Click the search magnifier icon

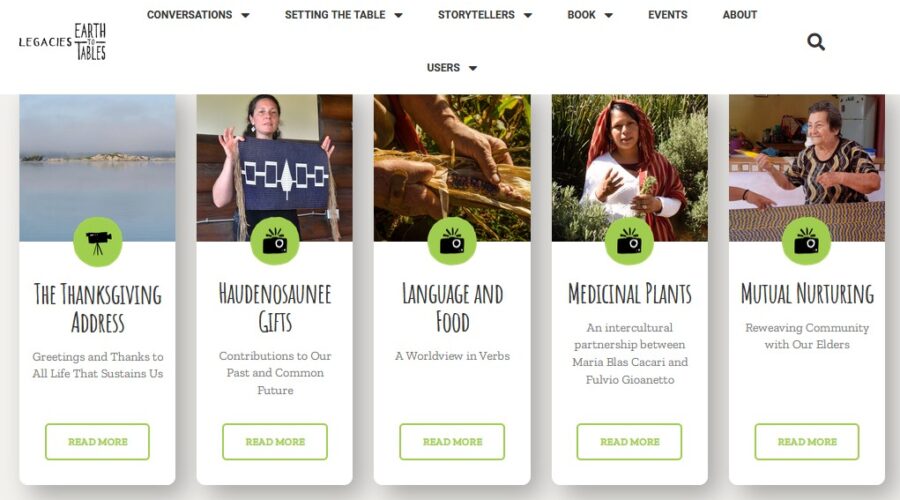click(816, 42)
